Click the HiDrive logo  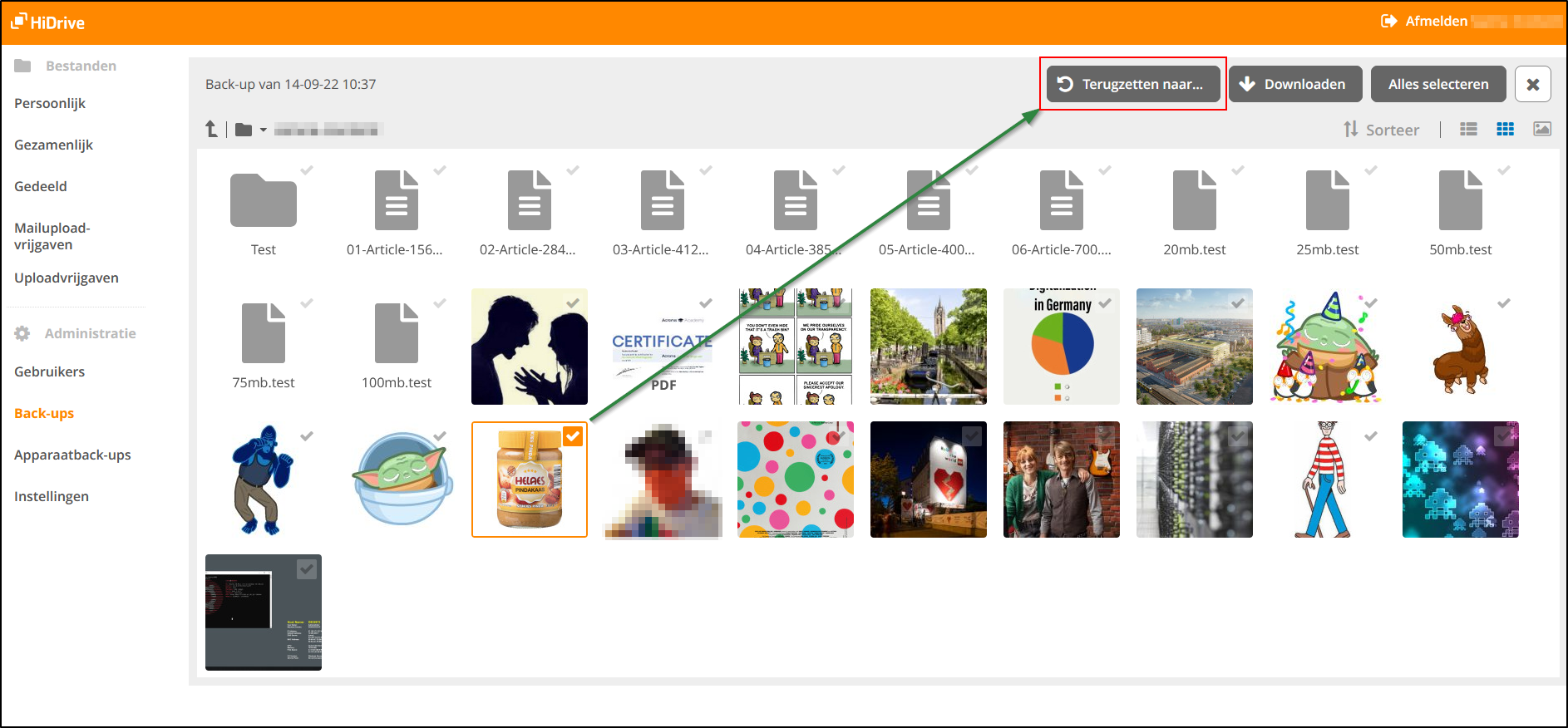pyautogui.click(x=48, y=22)
